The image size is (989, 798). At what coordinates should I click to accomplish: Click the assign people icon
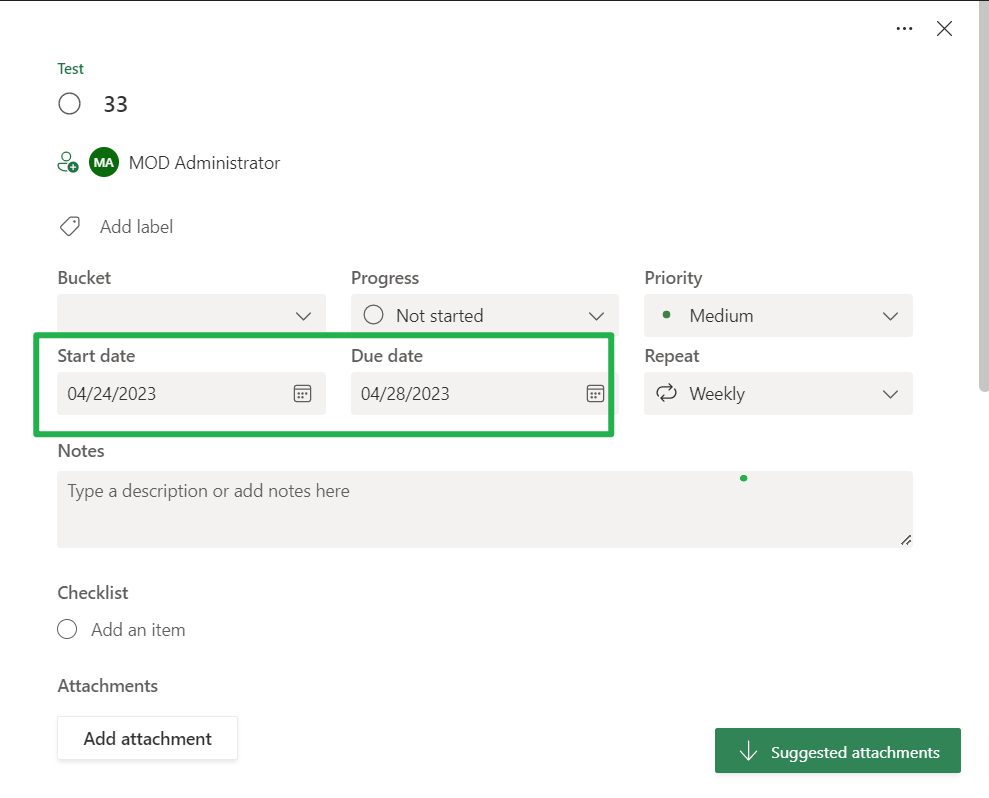67,162
